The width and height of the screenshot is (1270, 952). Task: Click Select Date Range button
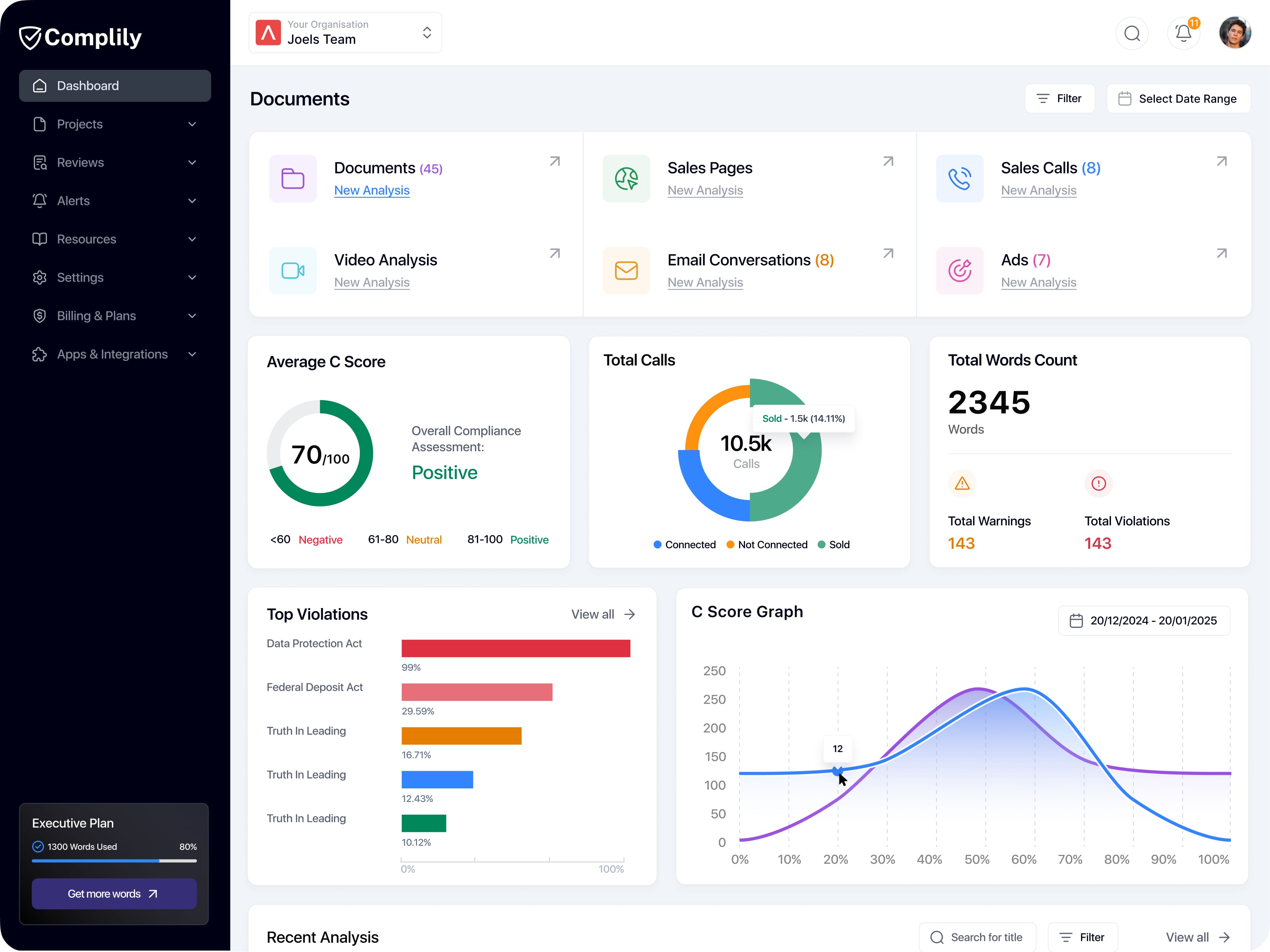(x=1178, y=99)
